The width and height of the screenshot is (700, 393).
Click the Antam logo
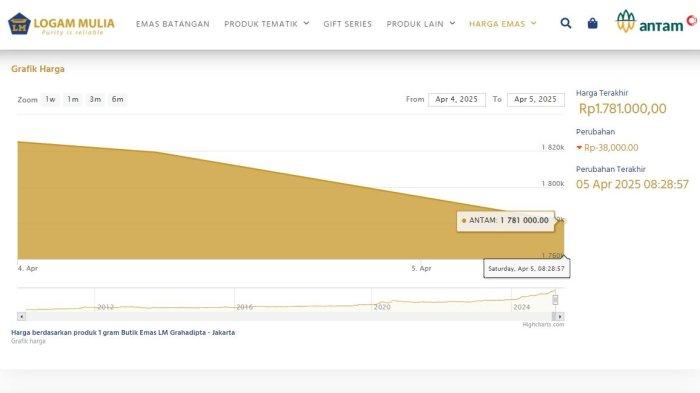pyautogui.click(x=656, y=22)
